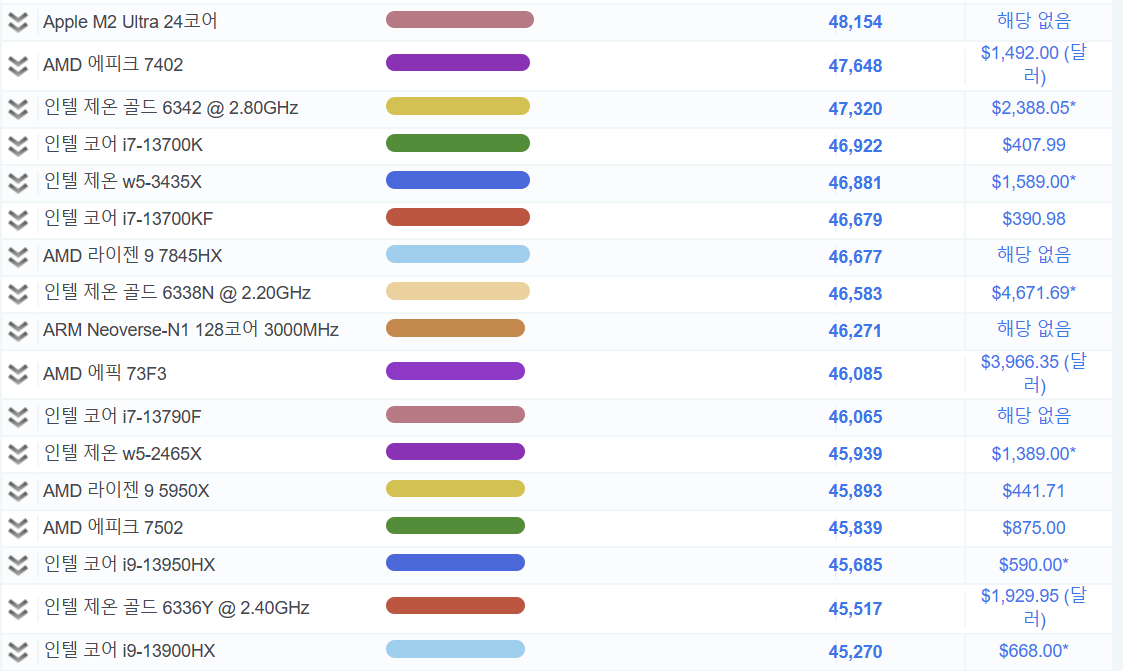Expand chevron beside 인텔 코어 i7-13700K
The width and height of the screenshot is (1123, 671).
18,146
